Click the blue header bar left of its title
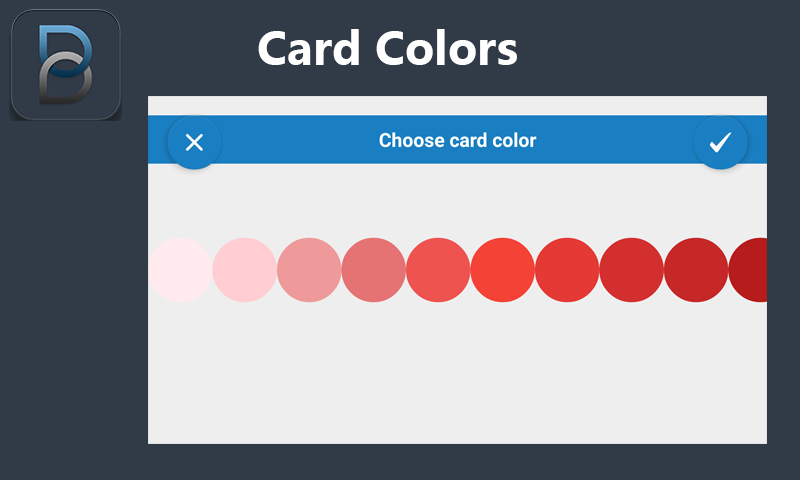 (290, 140)
